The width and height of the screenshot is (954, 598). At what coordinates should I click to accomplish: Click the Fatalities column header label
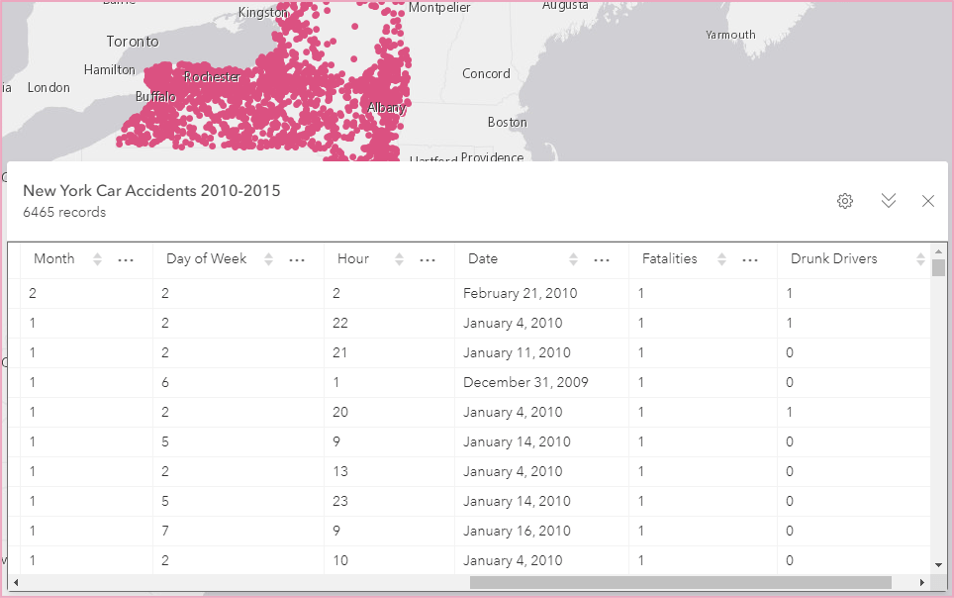tap(669, 259)
